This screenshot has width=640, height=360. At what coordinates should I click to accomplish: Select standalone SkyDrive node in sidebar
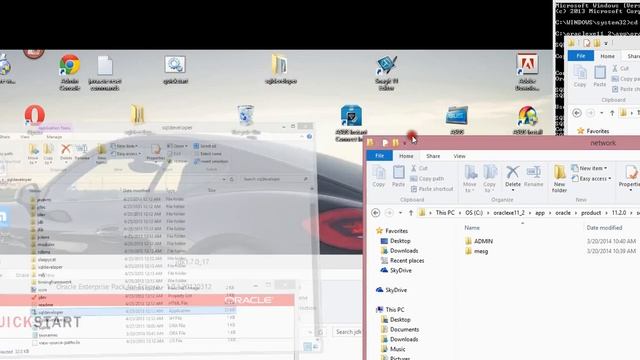[x=391, y=290]
